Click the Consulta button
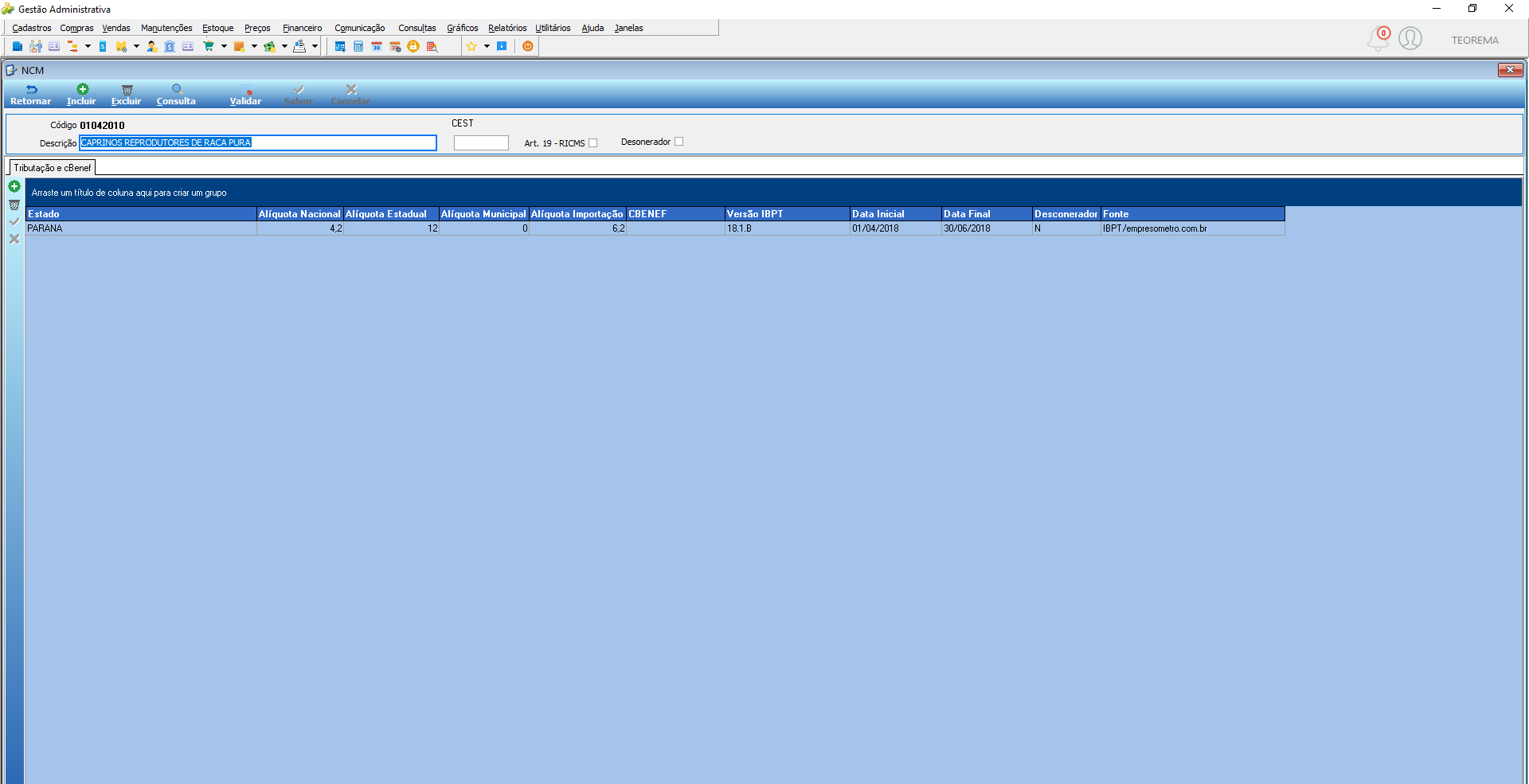The height and width of the screenshot is (784, 1529). pos(176,95)
